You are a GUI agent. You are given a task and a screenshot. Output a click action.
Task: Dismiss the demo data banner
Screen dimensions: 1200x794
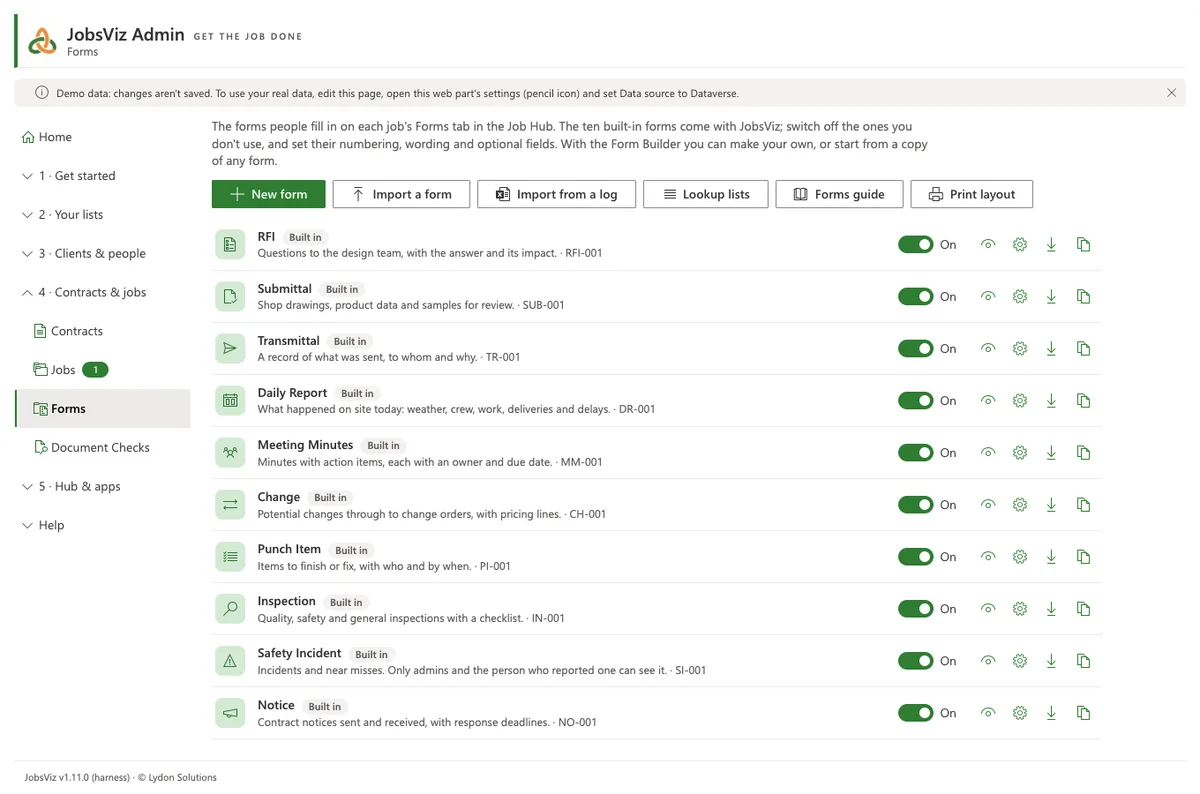tap(1171, 93)
